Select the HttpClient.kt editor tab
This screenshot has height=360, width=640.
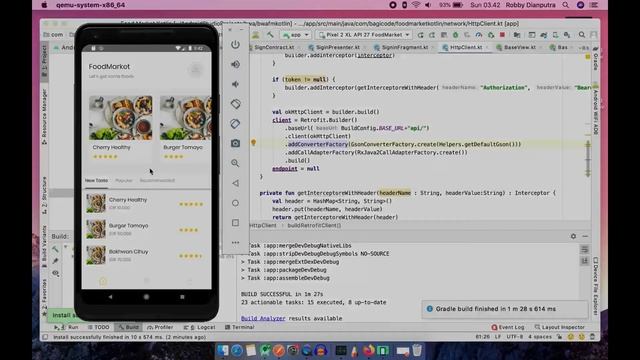pyautogui.click(x=466, y=47)
